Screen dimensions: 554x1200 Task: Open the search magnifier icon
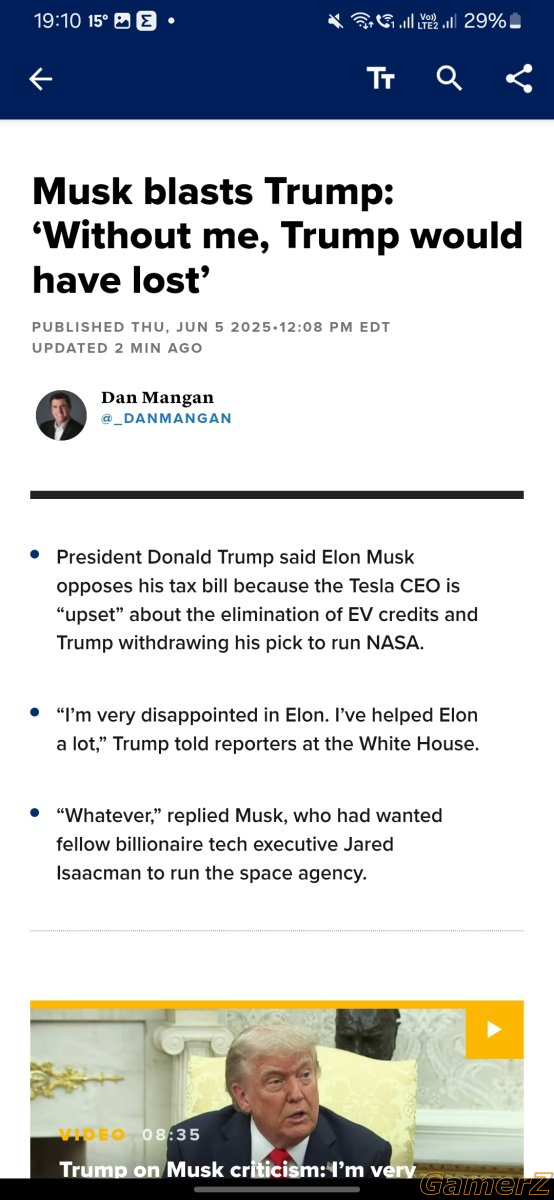click(449, 79)
